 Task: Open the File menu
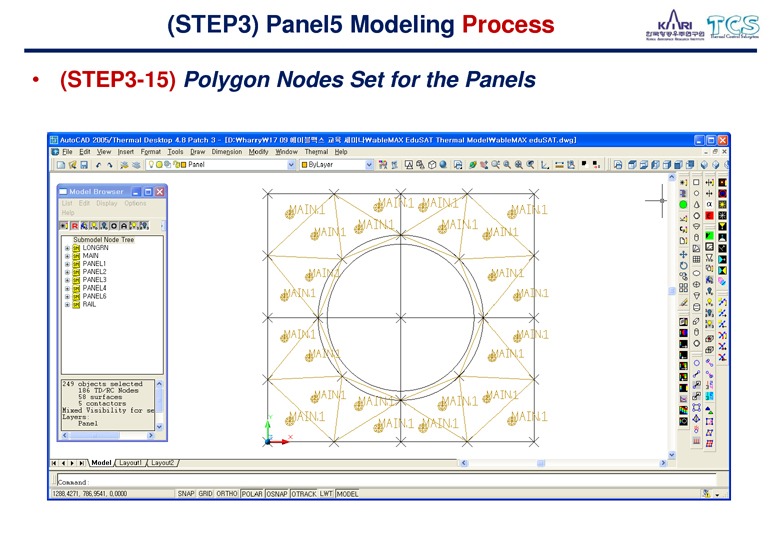pyautogui.click(x=68, y=152)
